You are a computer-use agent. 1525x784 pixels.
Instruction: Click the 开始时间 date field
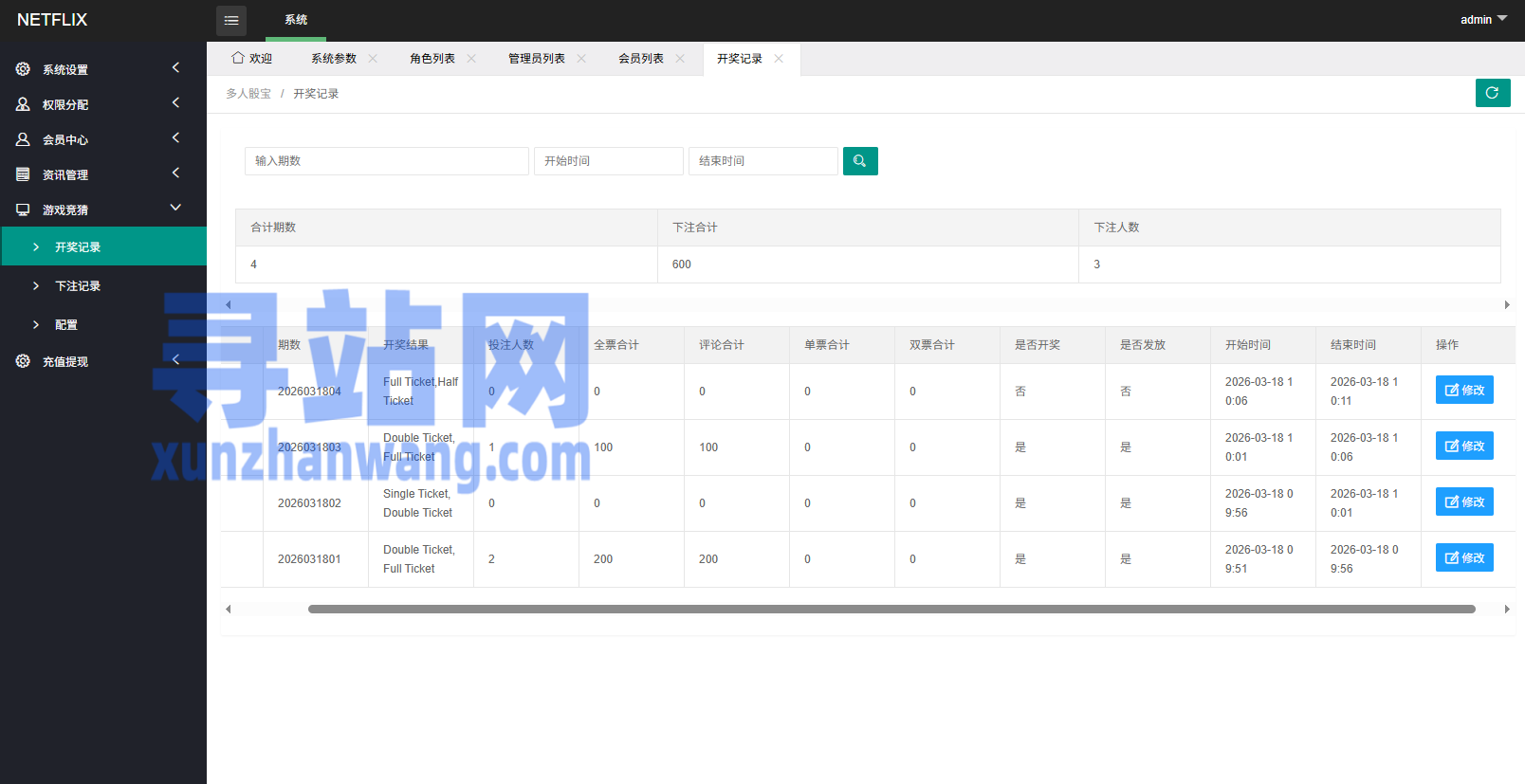(608, 161)
